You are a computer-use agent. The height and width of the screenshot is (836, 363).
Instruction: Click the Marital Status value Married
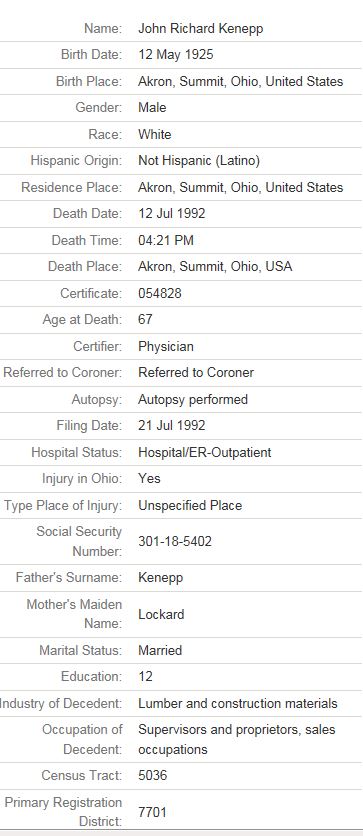tap(160, 650)
